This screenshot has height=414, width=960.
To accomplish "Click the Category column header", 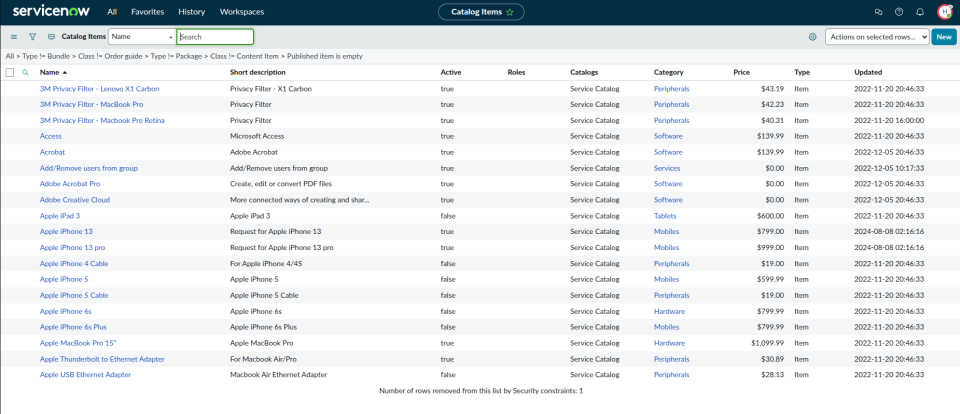I will (x=669, y=72).
